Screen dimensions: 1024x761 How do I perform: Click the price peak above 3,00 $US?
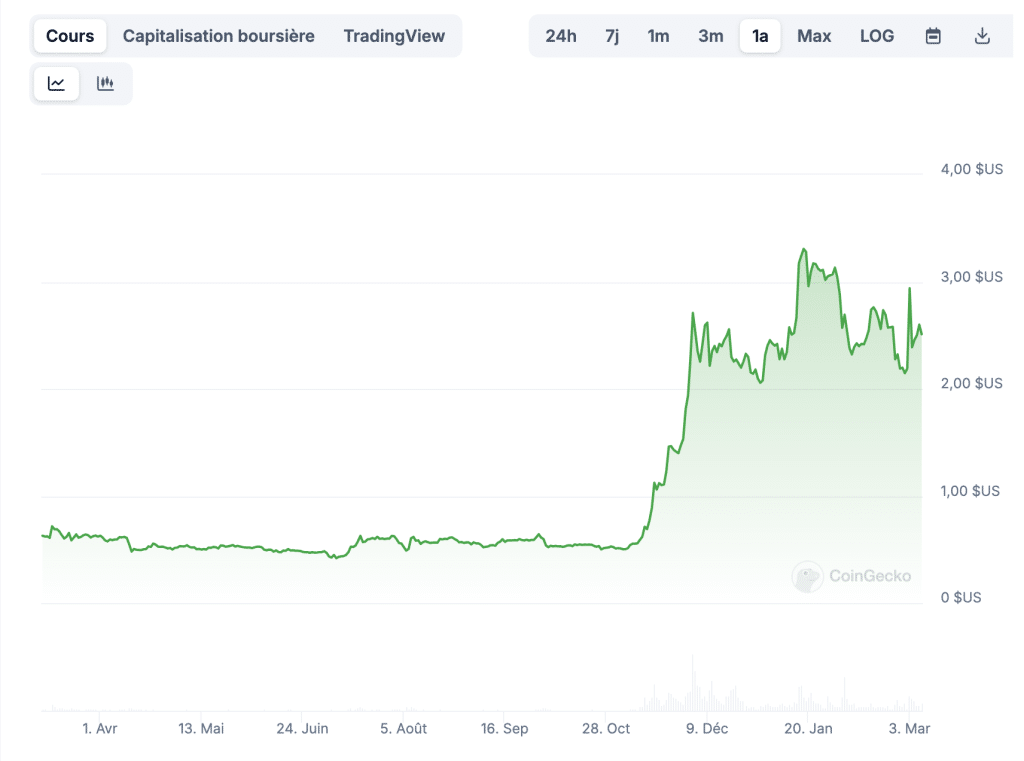click(804, 250)
